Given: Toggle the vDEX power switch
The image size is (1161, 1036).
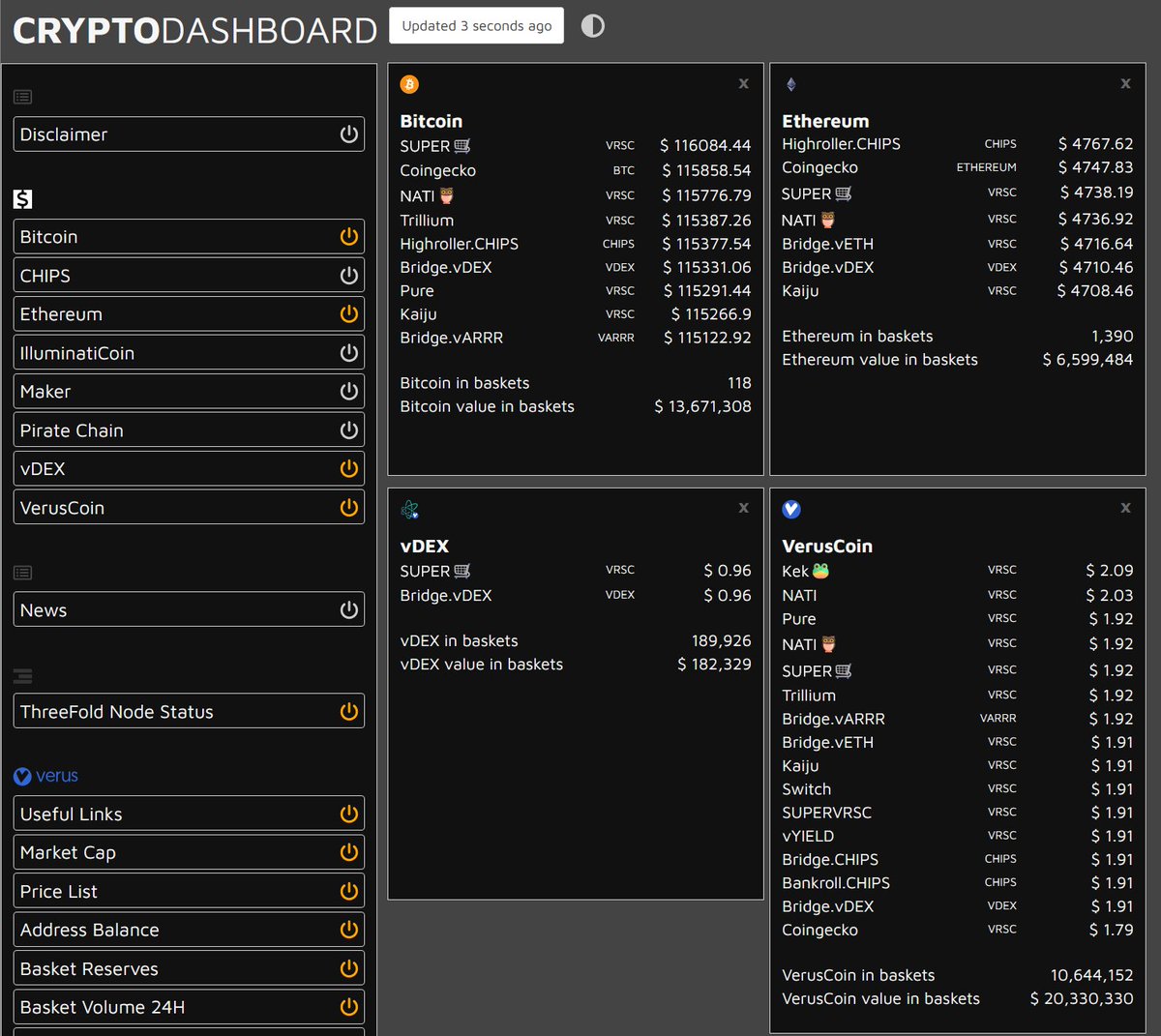Looking at the screenshot, I should 349,469.
